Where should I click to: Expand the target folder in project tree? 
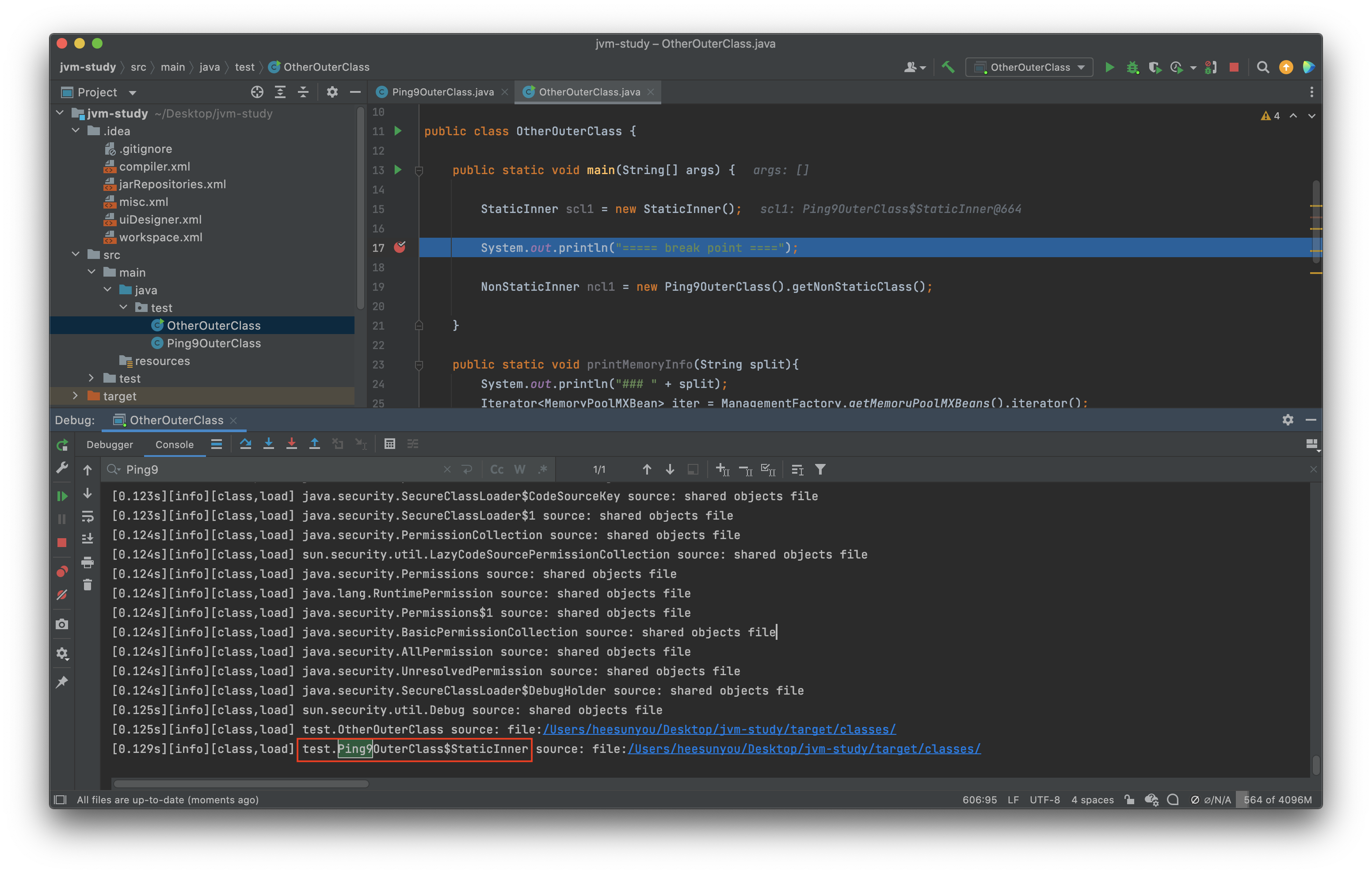[75, 396]
